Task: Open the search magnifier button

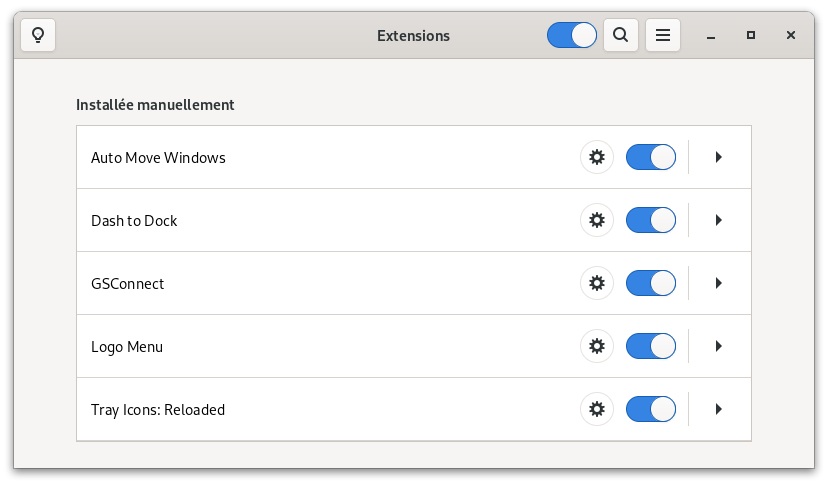Action: click(620, 35)
